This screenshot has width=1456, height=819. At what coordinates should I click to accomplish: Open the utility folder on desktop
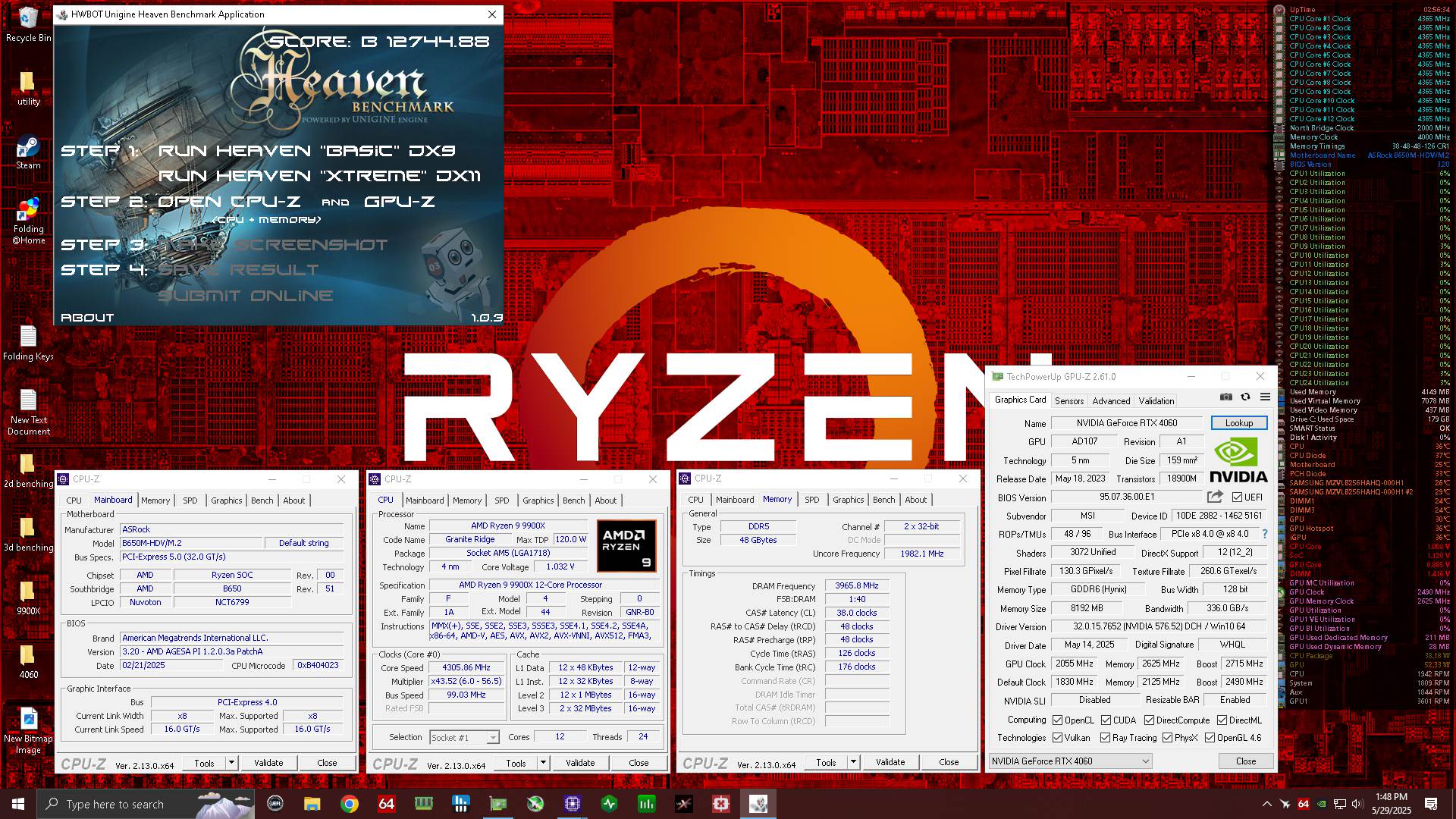[28, 89]
